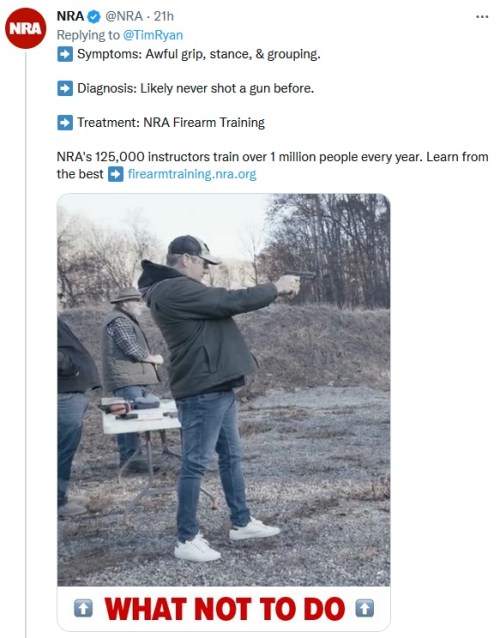Open the attached shooting range photo
This screenshot has height=638, width=500.
(x=224, y=390)
